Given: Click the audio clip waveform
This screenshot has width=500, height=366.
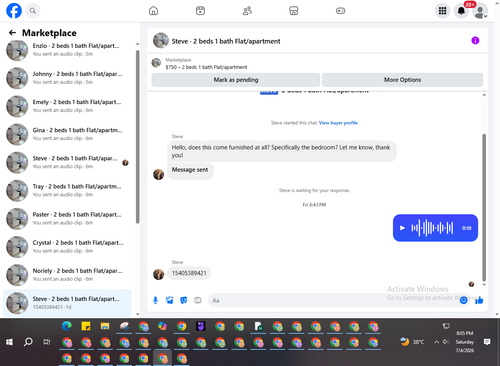Looking at the screenshot, I should 432,228.
